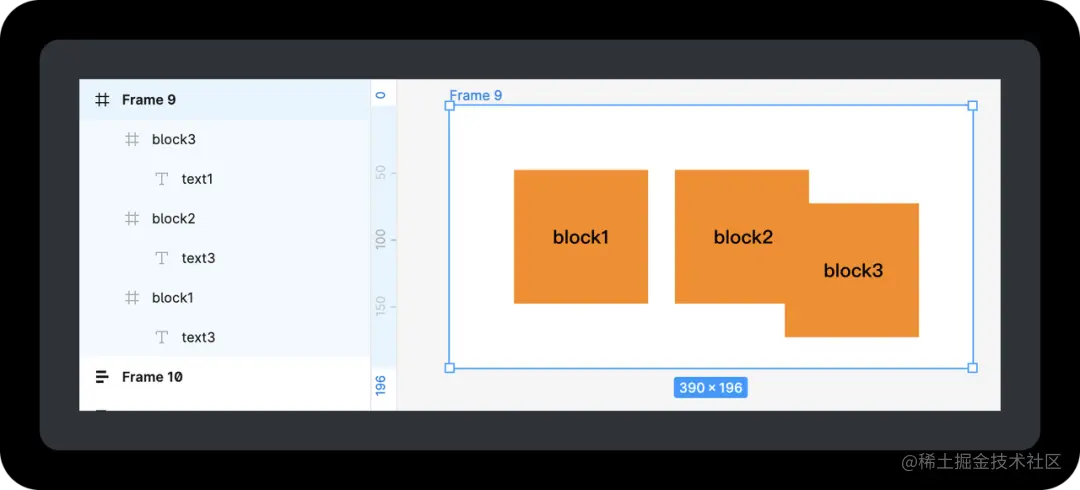Click the 390 × 196 size badge
The height and width of the screenshot is (490, 1080).
click(x=711, y=388)
